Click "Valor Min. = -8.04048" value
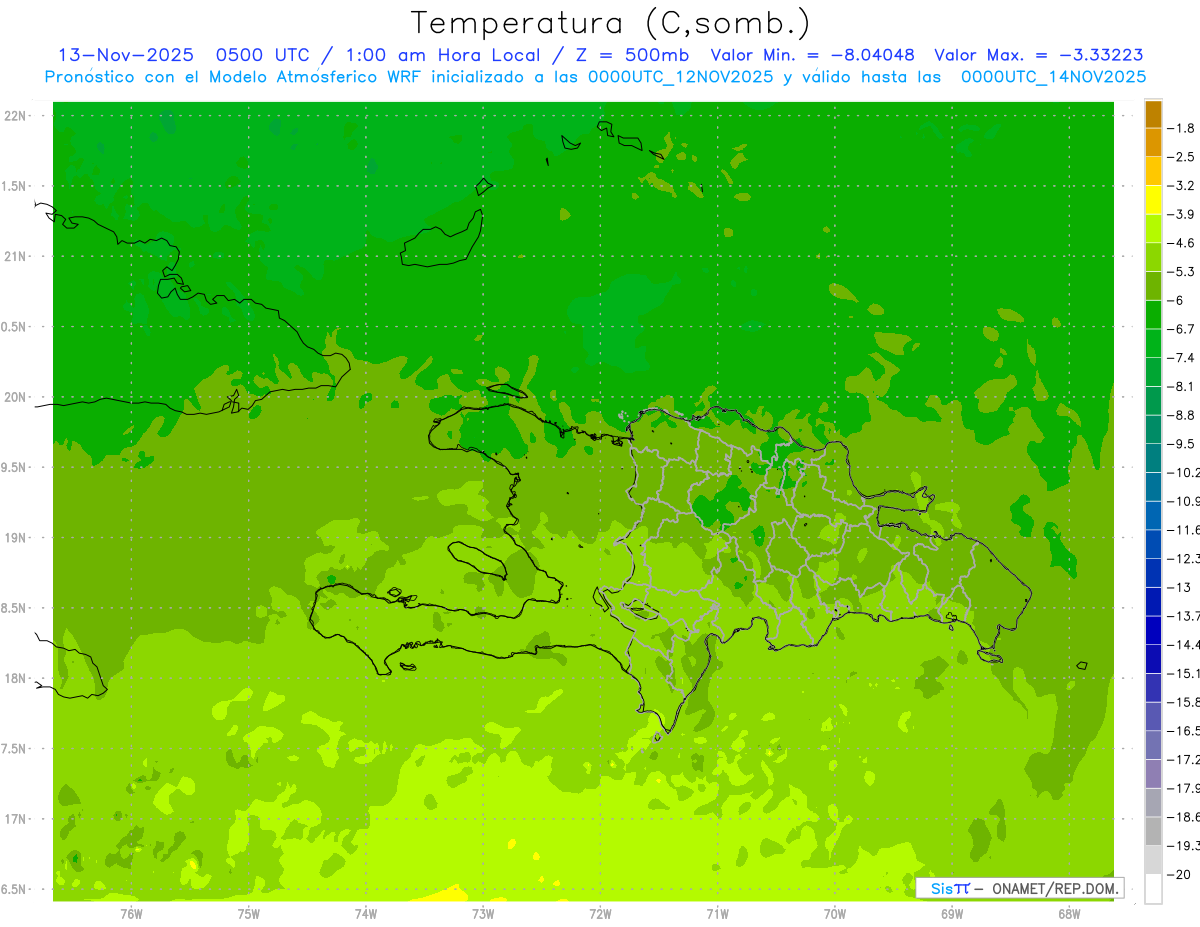 tap(812, 55)
